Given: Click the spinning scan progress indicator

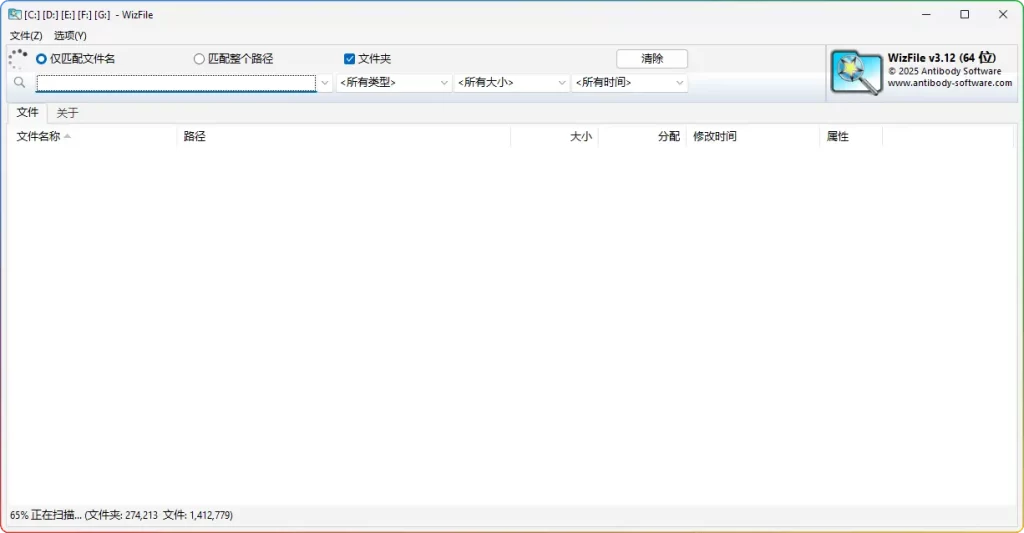Looking at the screenshot, I should [18, 59].
